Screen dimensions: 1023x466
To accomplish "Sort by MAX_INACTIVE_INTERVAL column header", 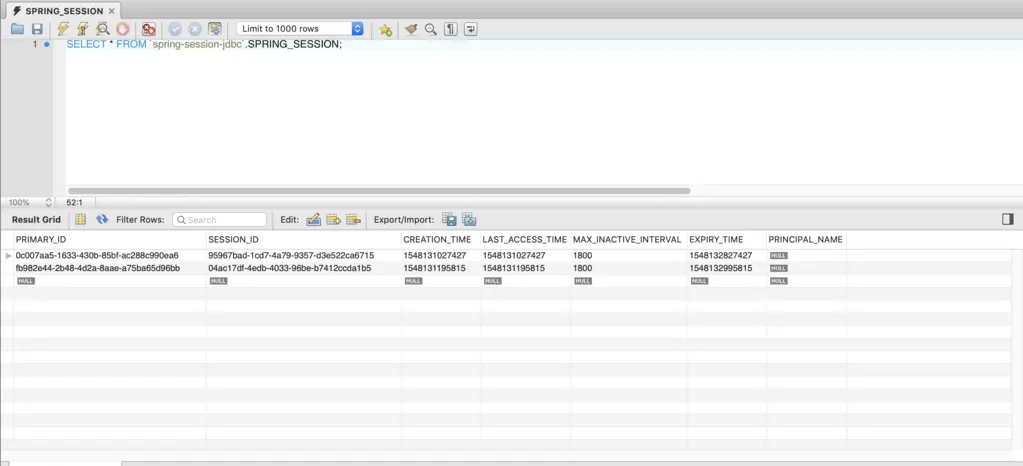I will pyautogui.click(x=629, y=240).
